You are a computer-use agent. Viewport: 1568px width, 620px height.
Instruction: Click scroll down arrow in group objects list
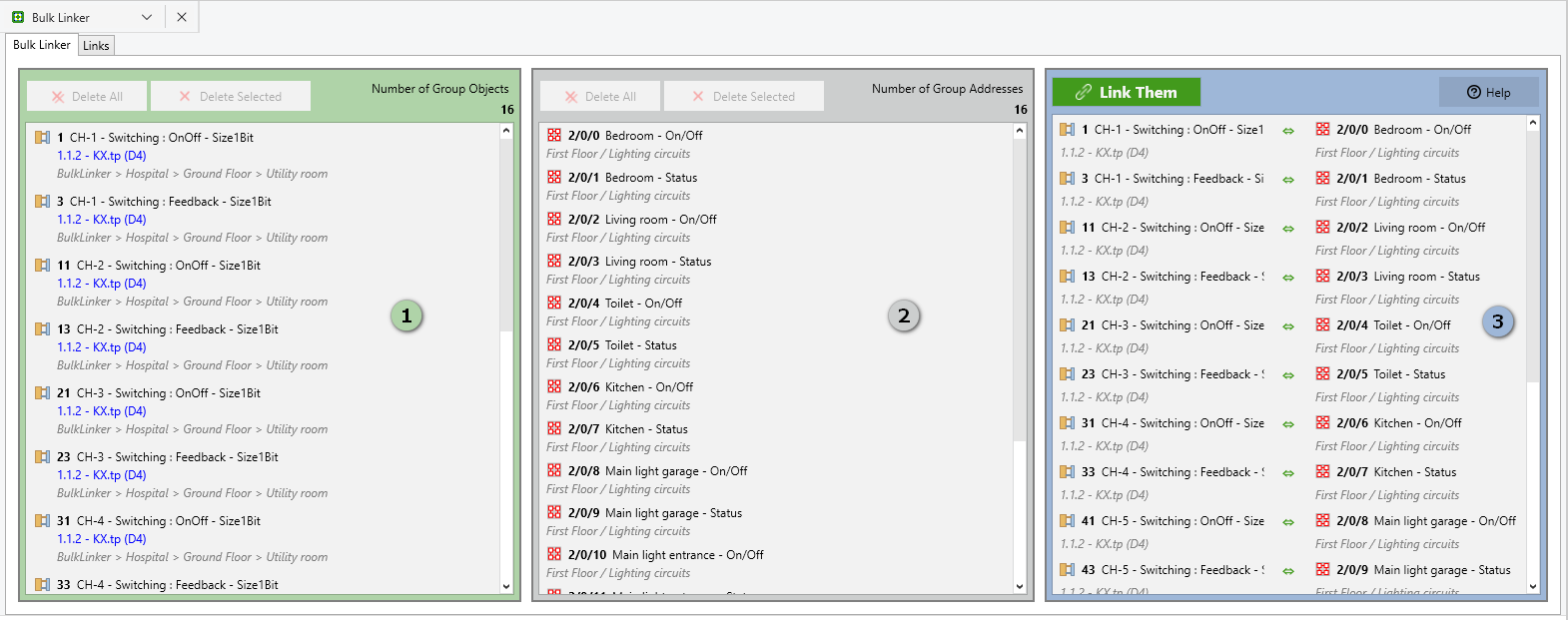click(x=506, y=587)
